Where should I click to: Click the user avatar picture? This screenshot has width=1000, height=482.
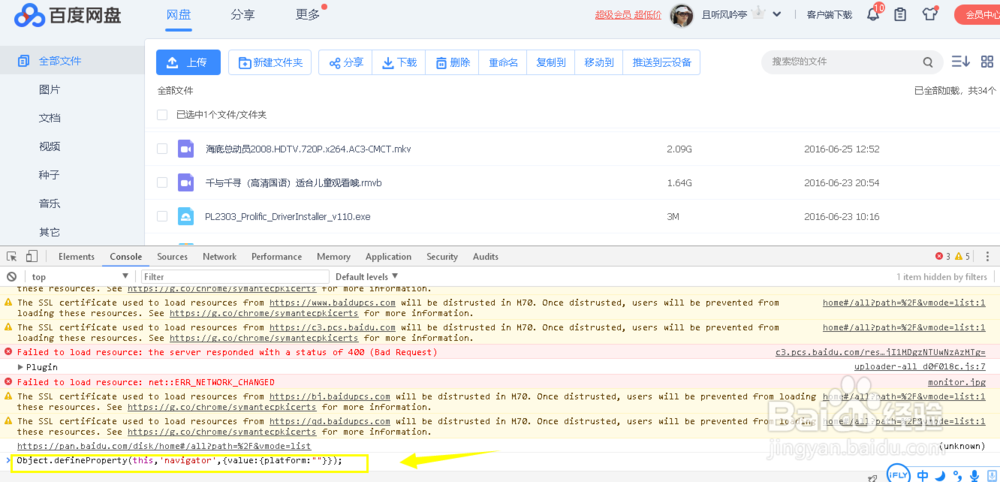[682, 15]
